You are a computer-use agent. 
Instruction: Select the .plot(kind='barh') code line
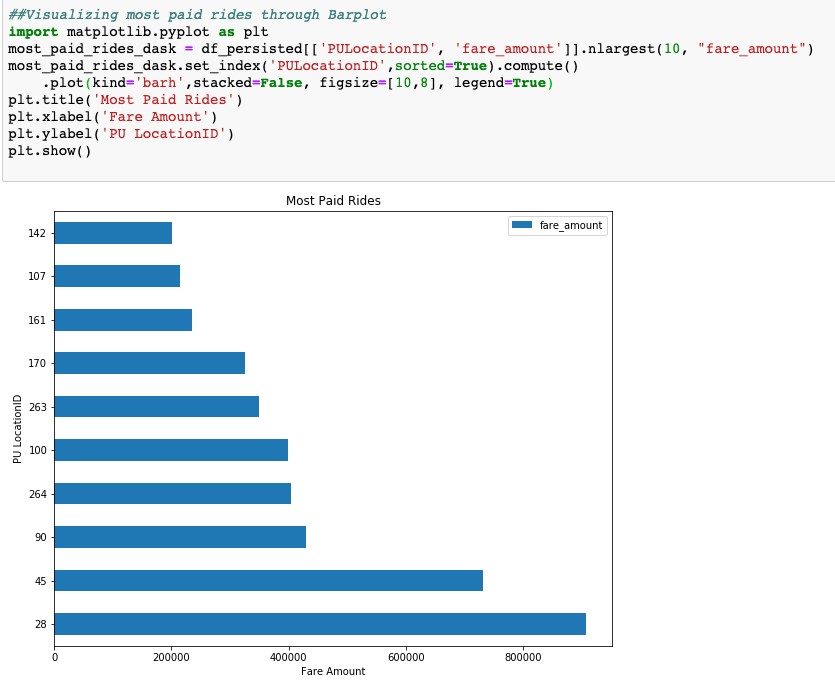coord(298,83)
